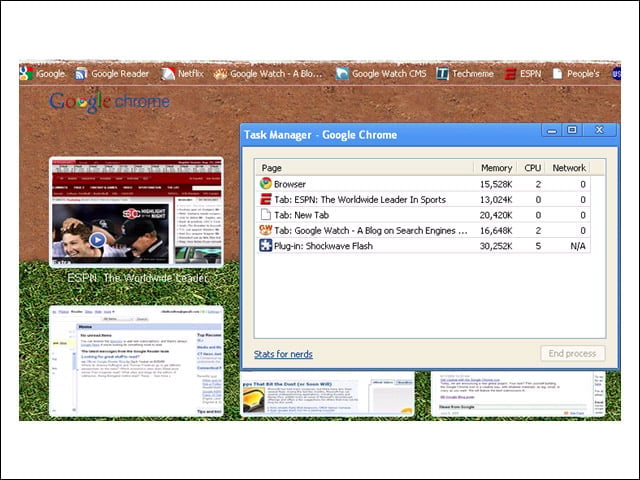
Task: Click the Google Chrome logo
Action: (109, 102)
